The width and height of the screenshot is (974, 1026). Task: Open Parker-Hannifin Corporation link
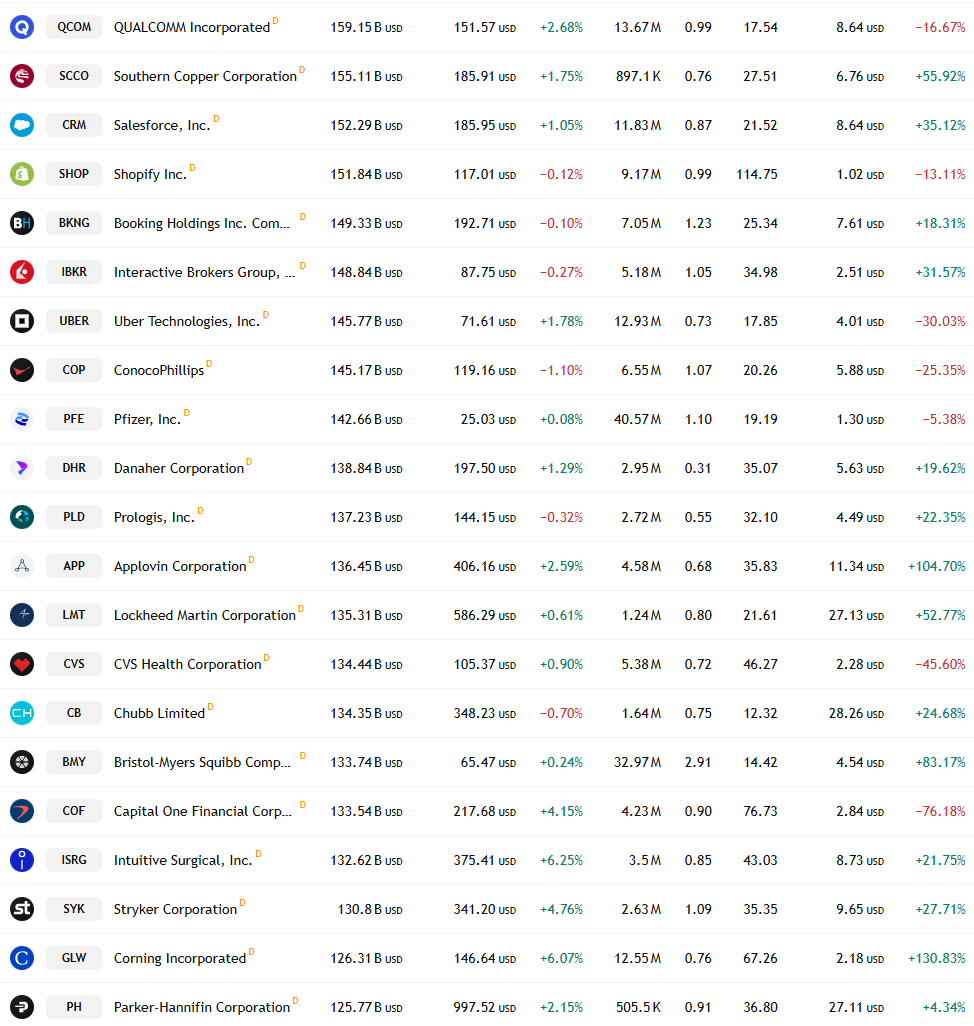(x=202, y=1008)
